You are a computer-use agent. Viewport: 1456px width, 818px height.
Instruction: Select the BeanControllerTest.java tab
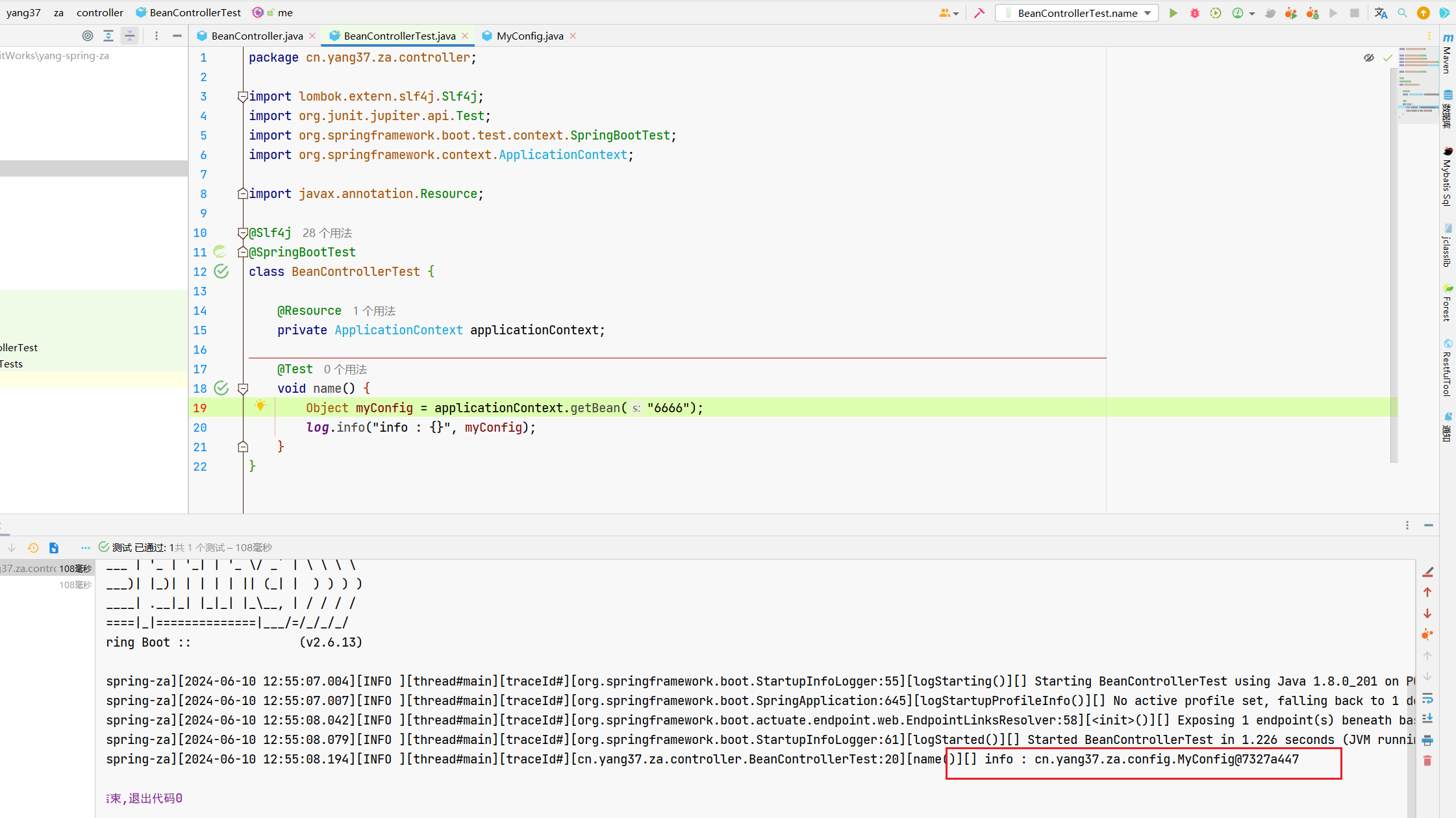(399, 36)
